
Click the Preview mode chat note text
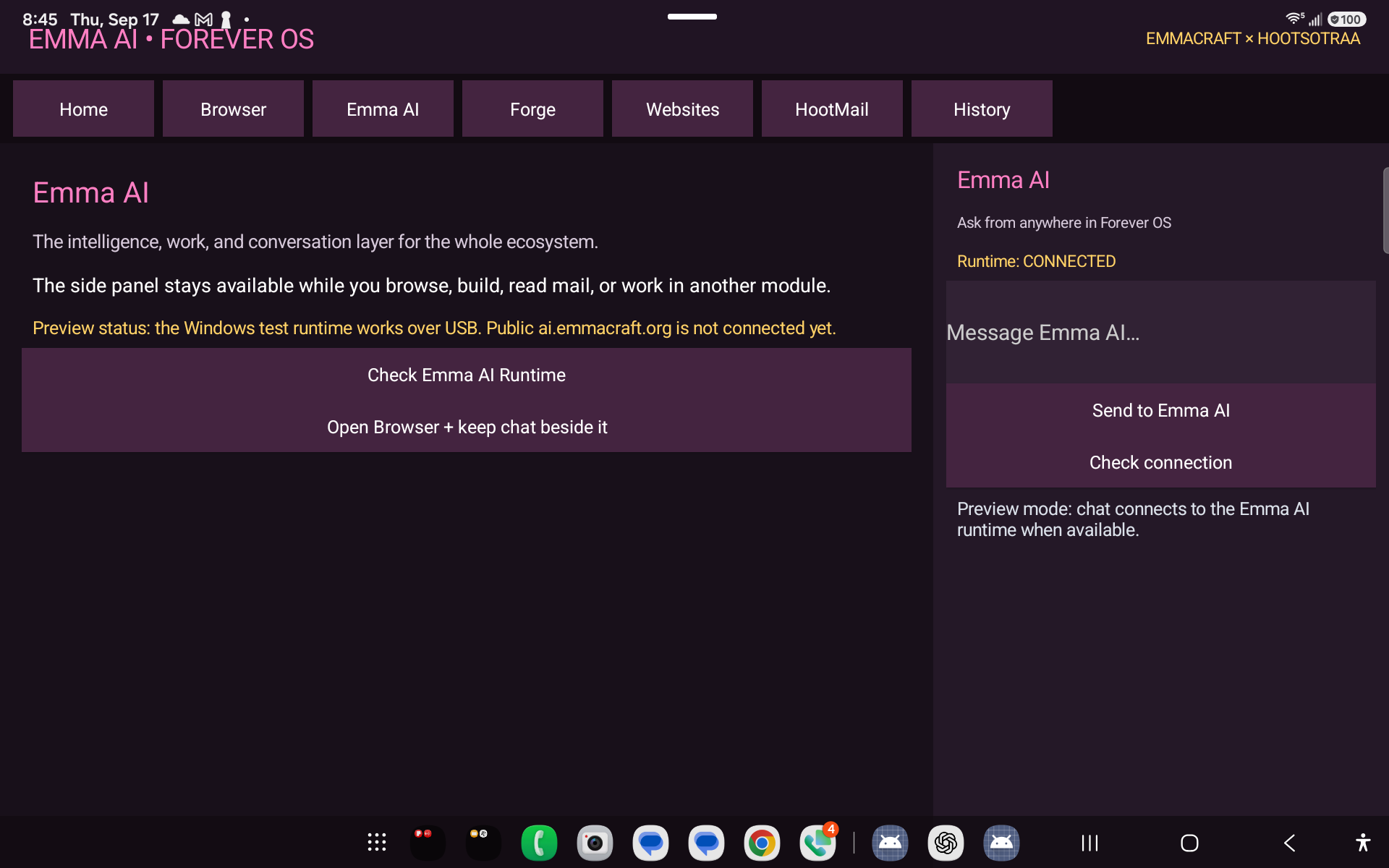point(1133,519)
